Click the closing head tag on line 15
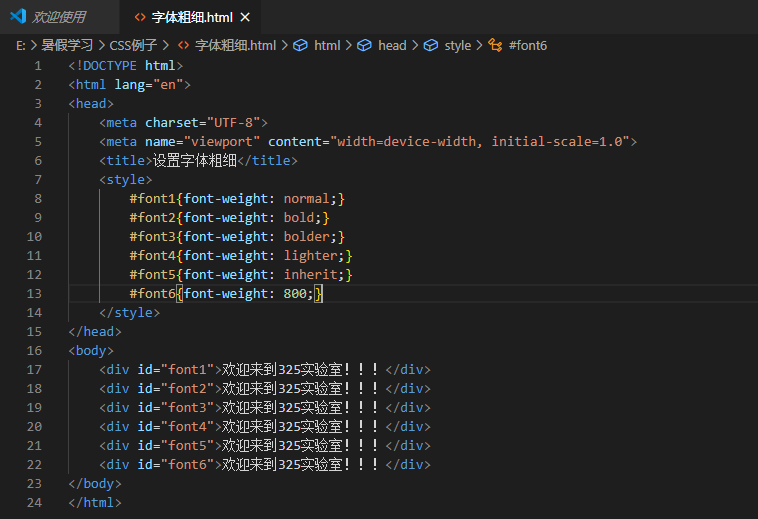Image resolution: width=758 pixels, height=519 pixels. [95, 332]
